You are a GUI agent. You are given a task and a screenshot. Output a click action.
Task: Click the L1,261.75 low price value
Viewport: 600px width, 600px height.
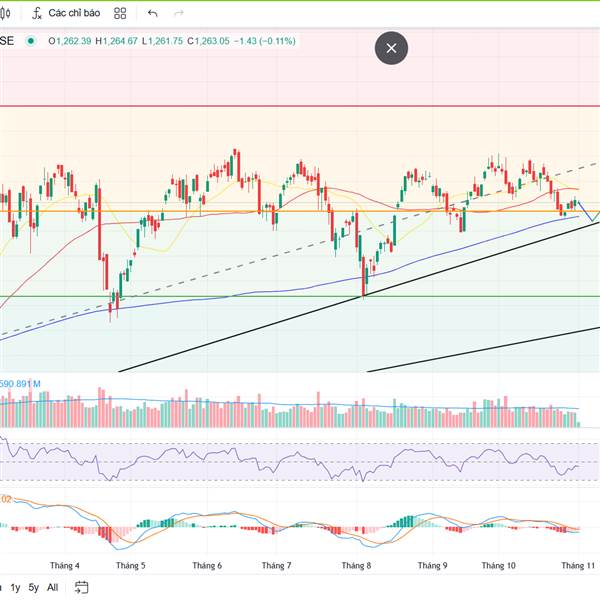pos(162,41)
